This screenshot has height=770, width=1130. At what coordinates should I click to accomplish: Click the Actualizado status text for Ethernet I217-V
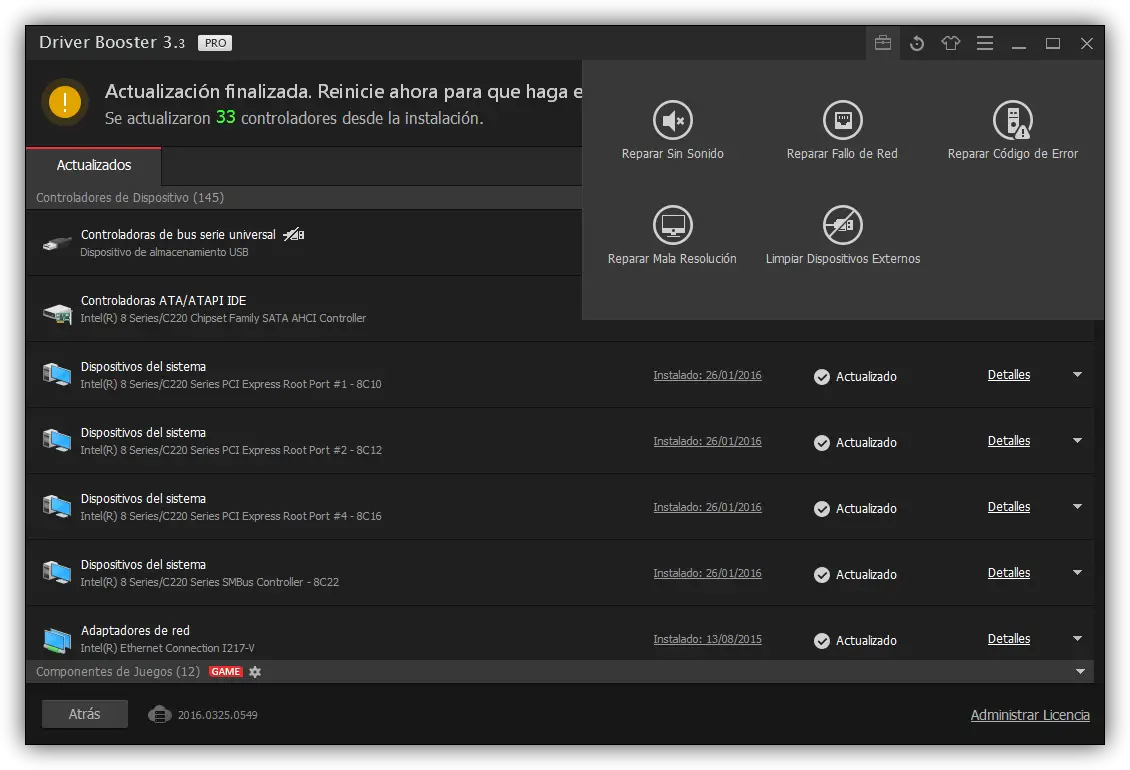point(866,641)
